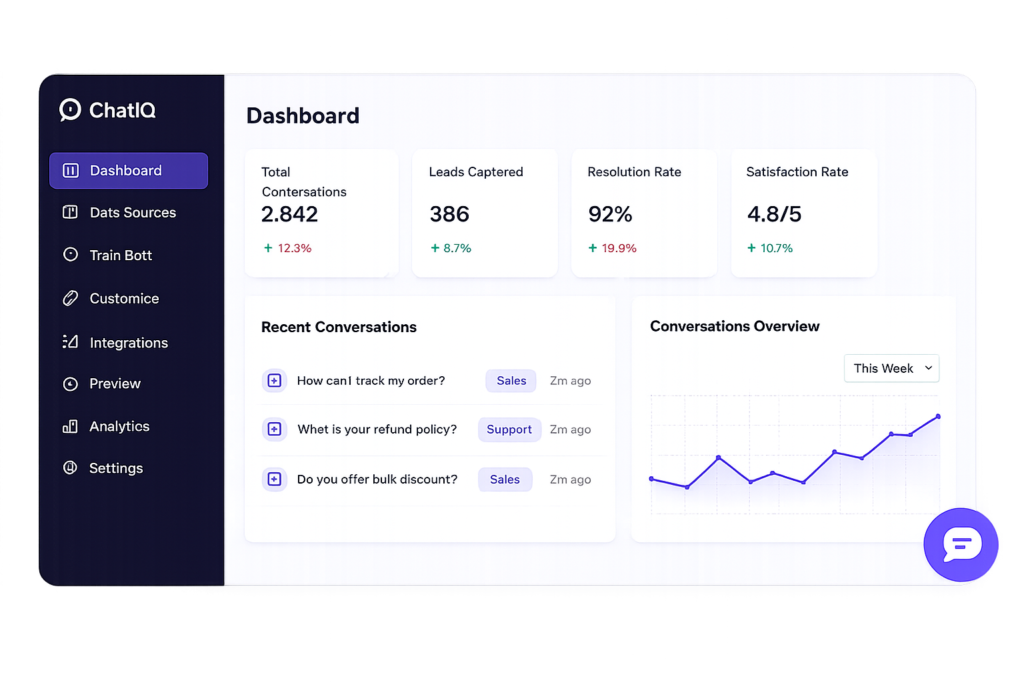The image size is (1024, 683).
Task: Click the Train Bott sidebar icon
Action: tap(71, 255)
